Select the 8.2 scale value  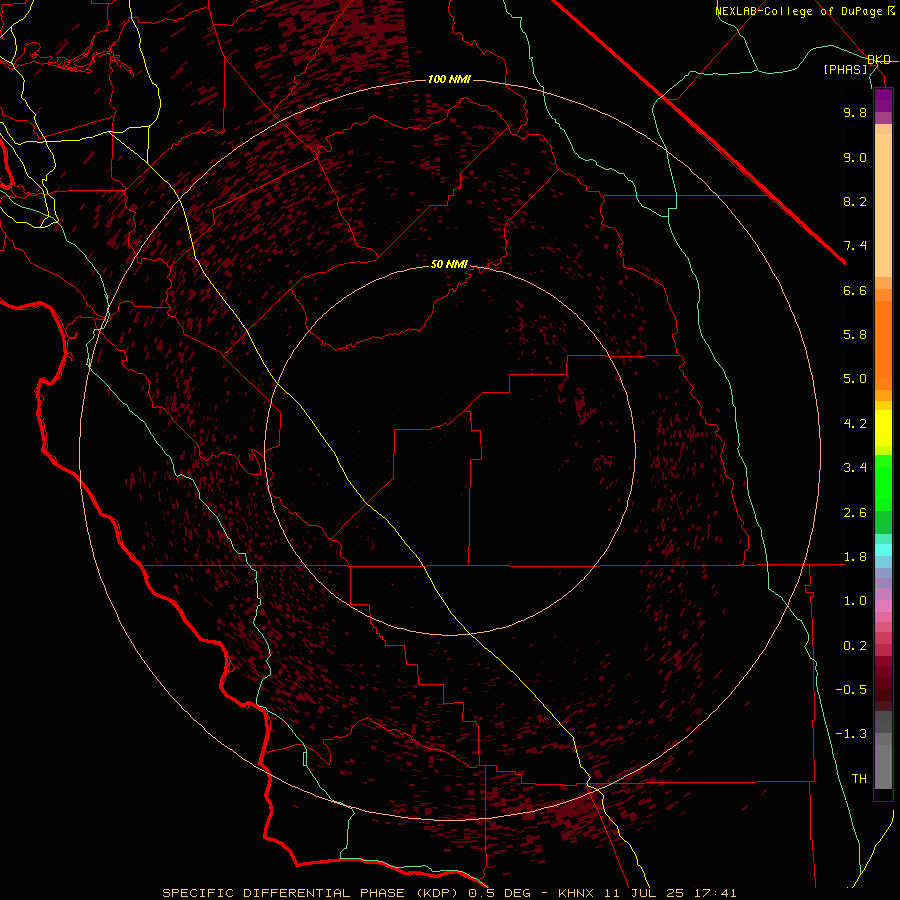click(x=855, y=201)
